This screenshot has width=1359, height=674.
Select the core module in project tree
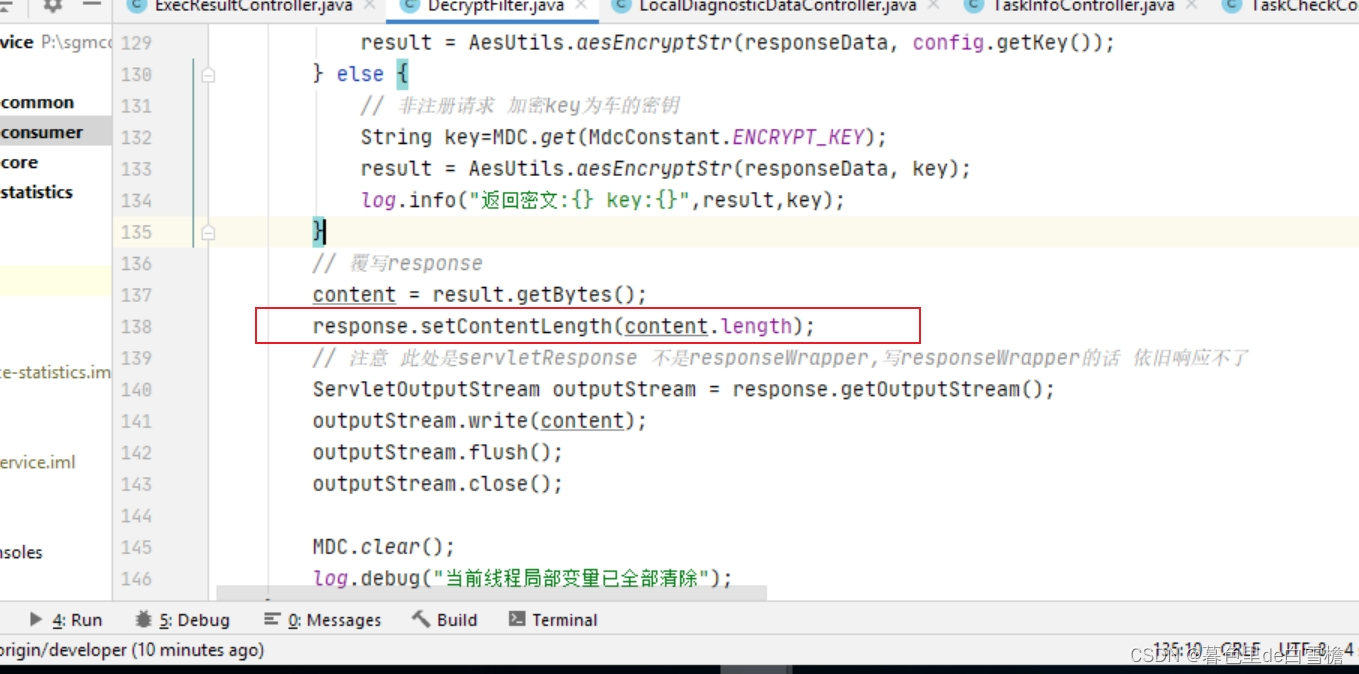[19, 162]
